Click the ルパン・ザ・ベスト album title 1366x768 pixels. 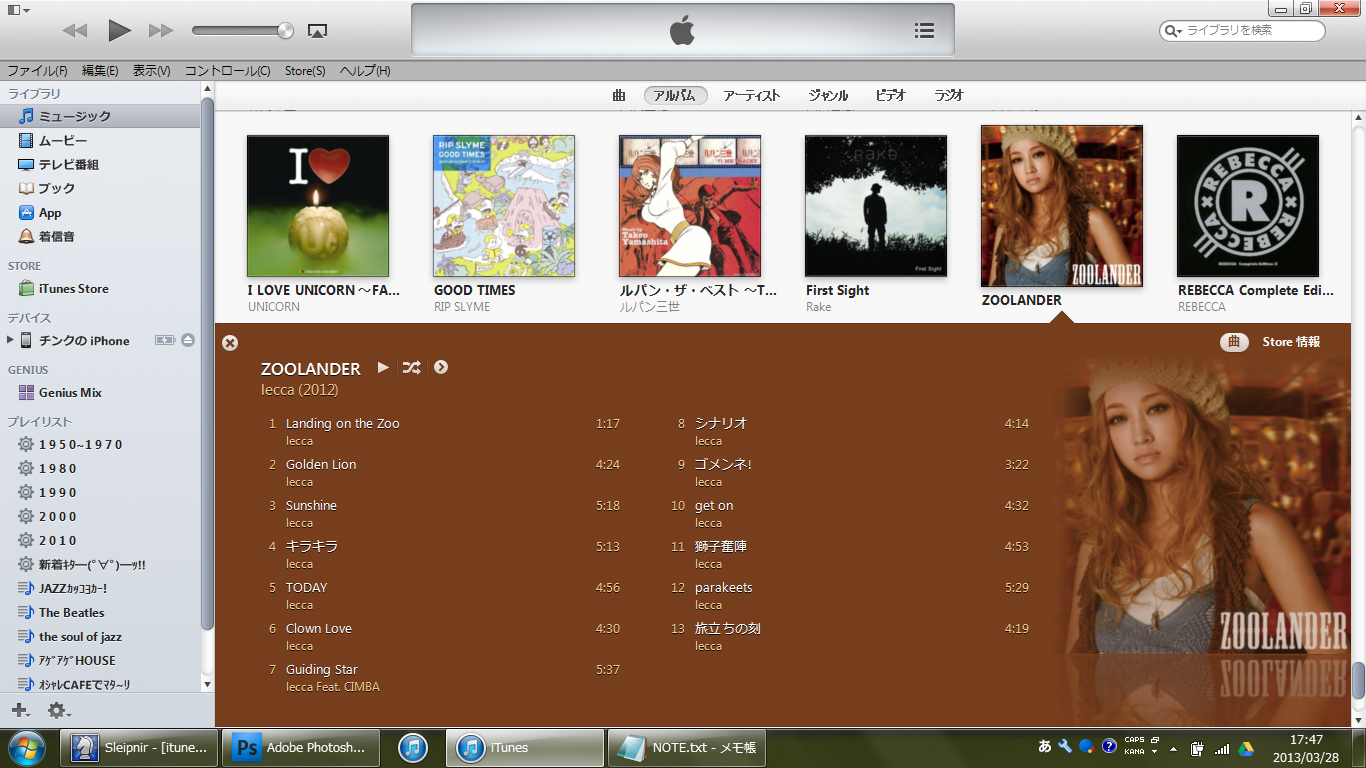coord(698,290)
